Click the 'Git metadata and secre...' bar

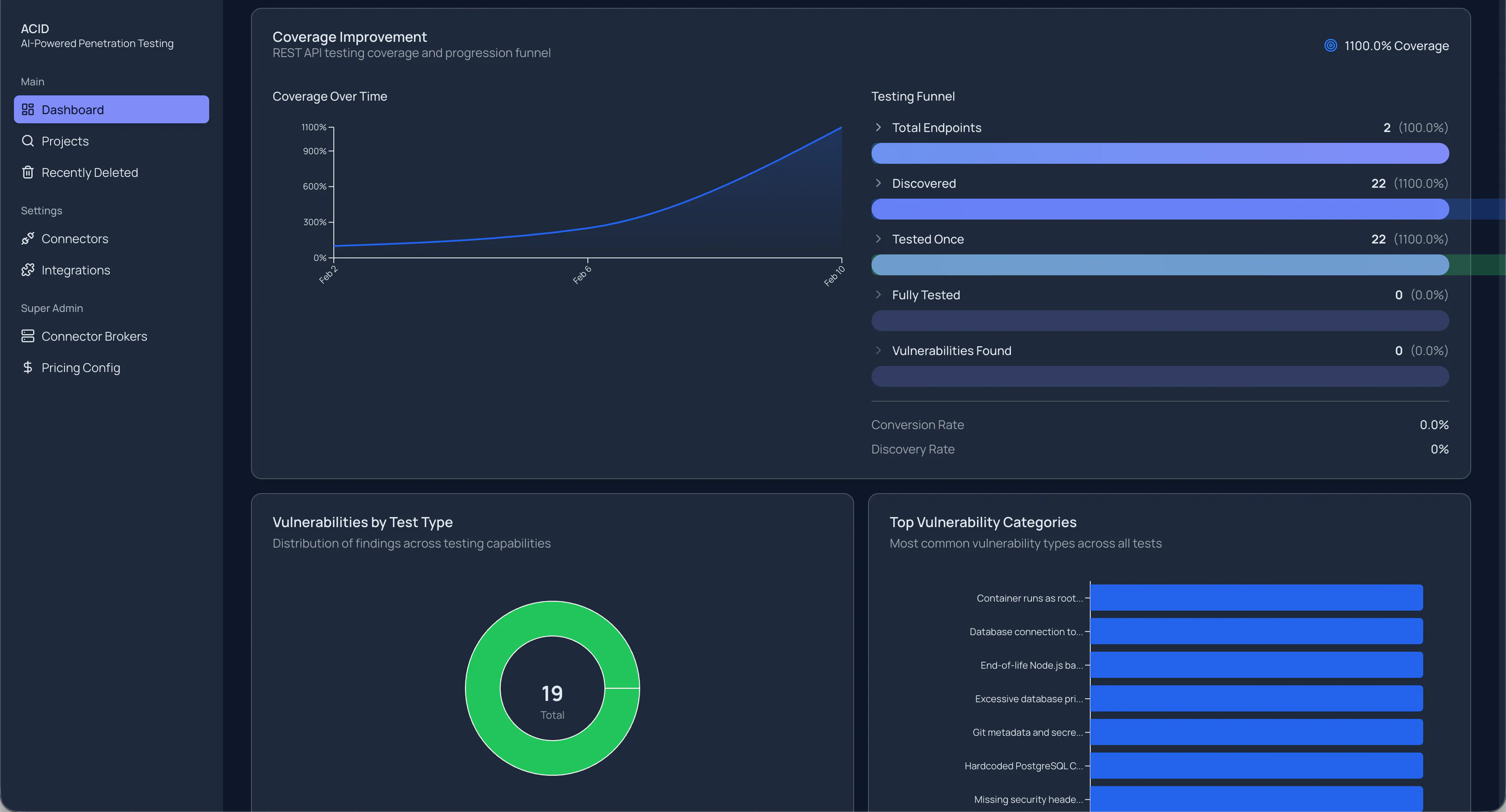coord(1256,732)
